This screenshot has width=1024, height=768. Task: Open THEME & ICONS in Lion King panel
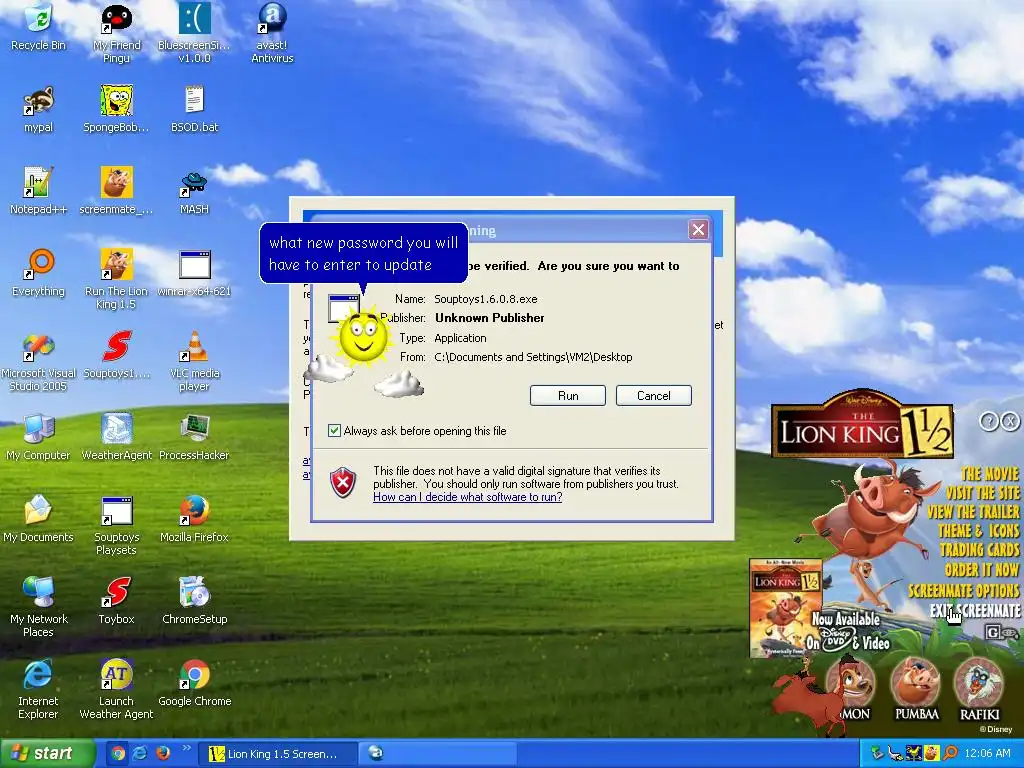978,530
